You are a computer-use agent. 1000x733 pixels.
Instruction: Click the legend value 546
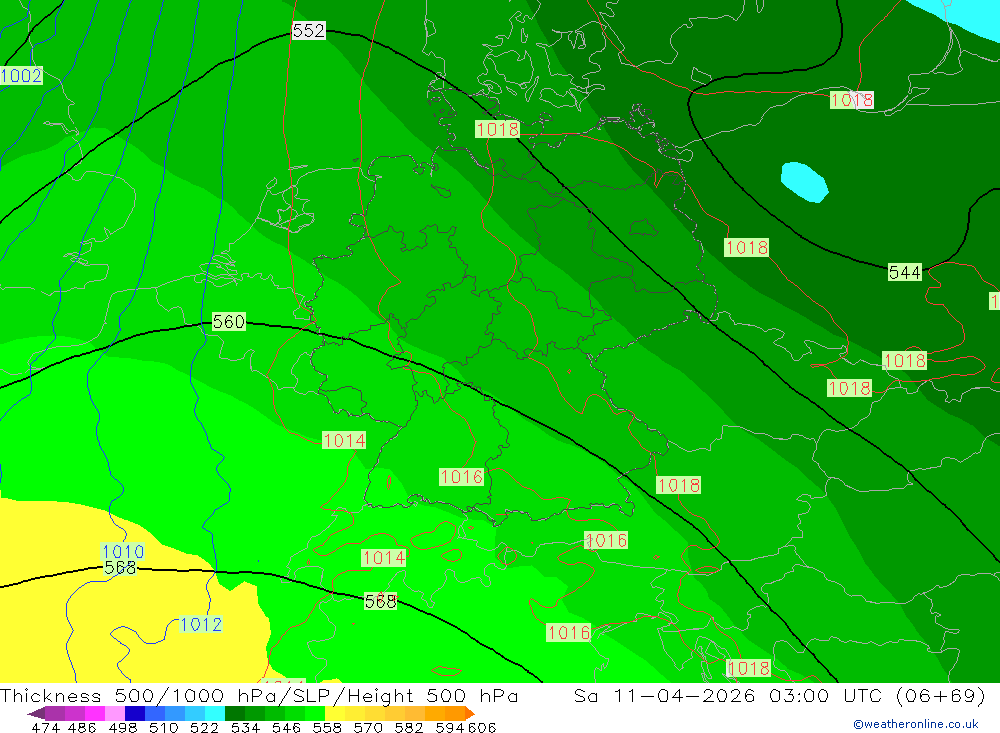pos(286,727)
